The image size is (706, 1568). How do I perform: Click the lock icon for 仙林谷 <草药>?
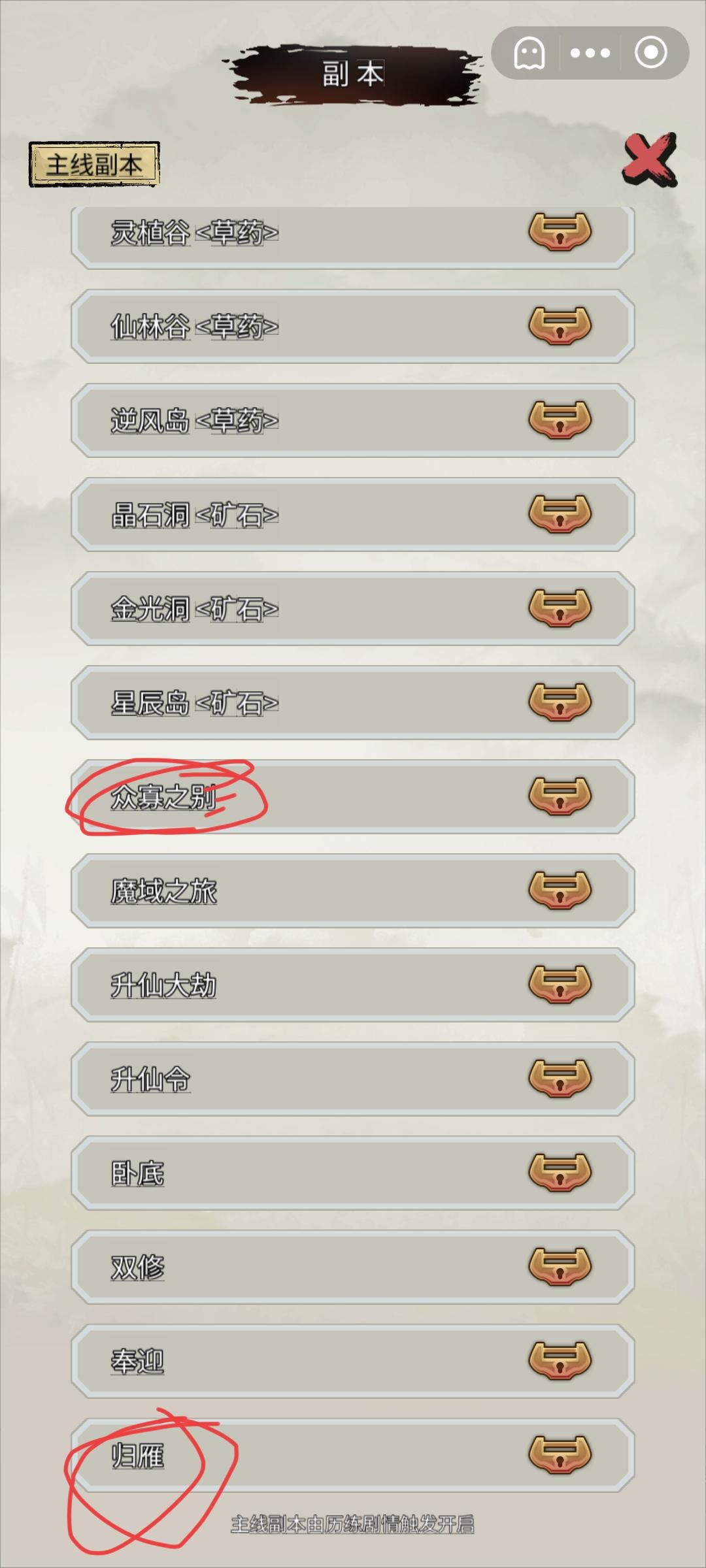click(560, 326)
